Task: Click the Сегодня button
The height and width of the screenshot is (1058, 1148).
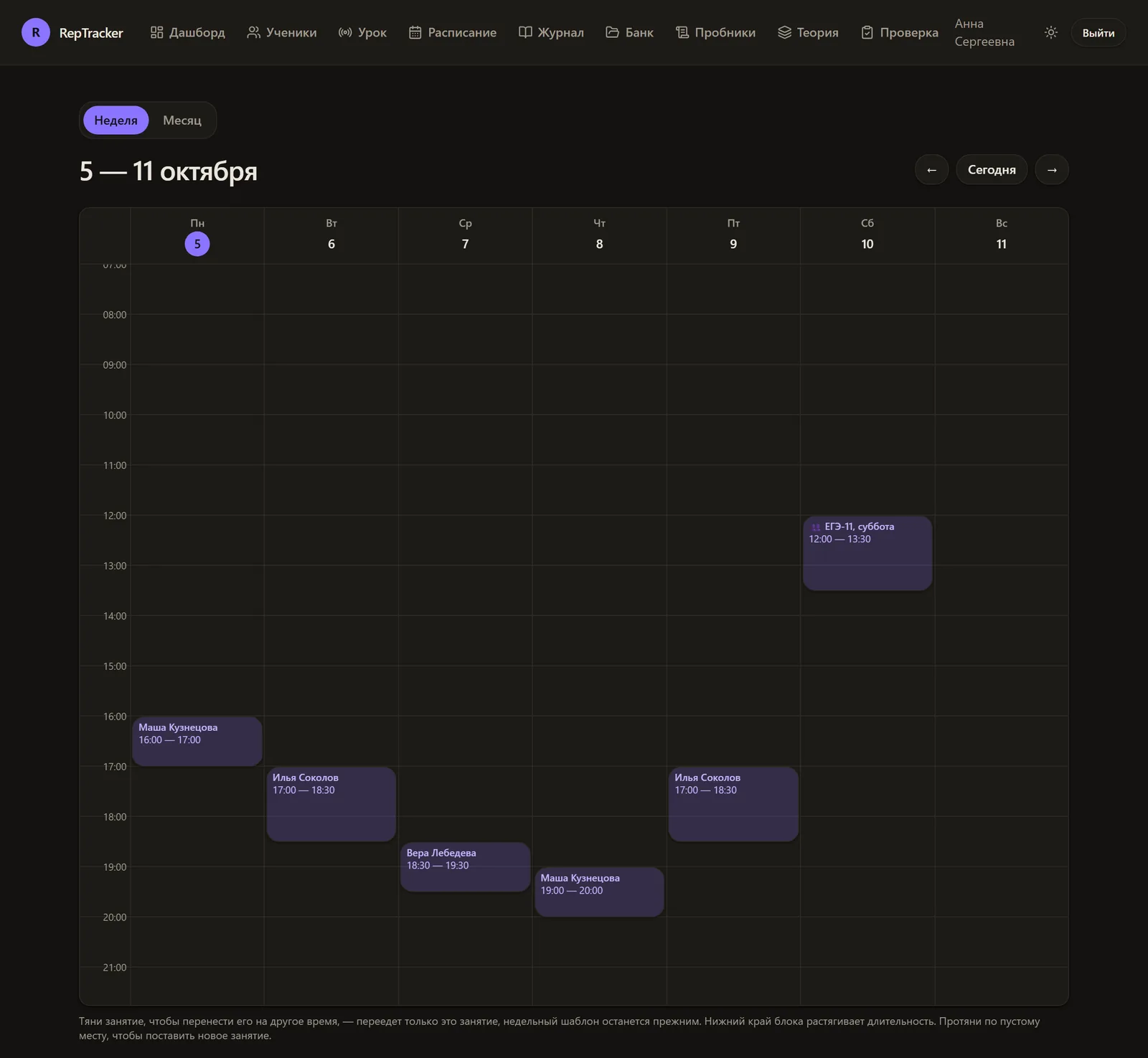Action: tap(992, 169)
